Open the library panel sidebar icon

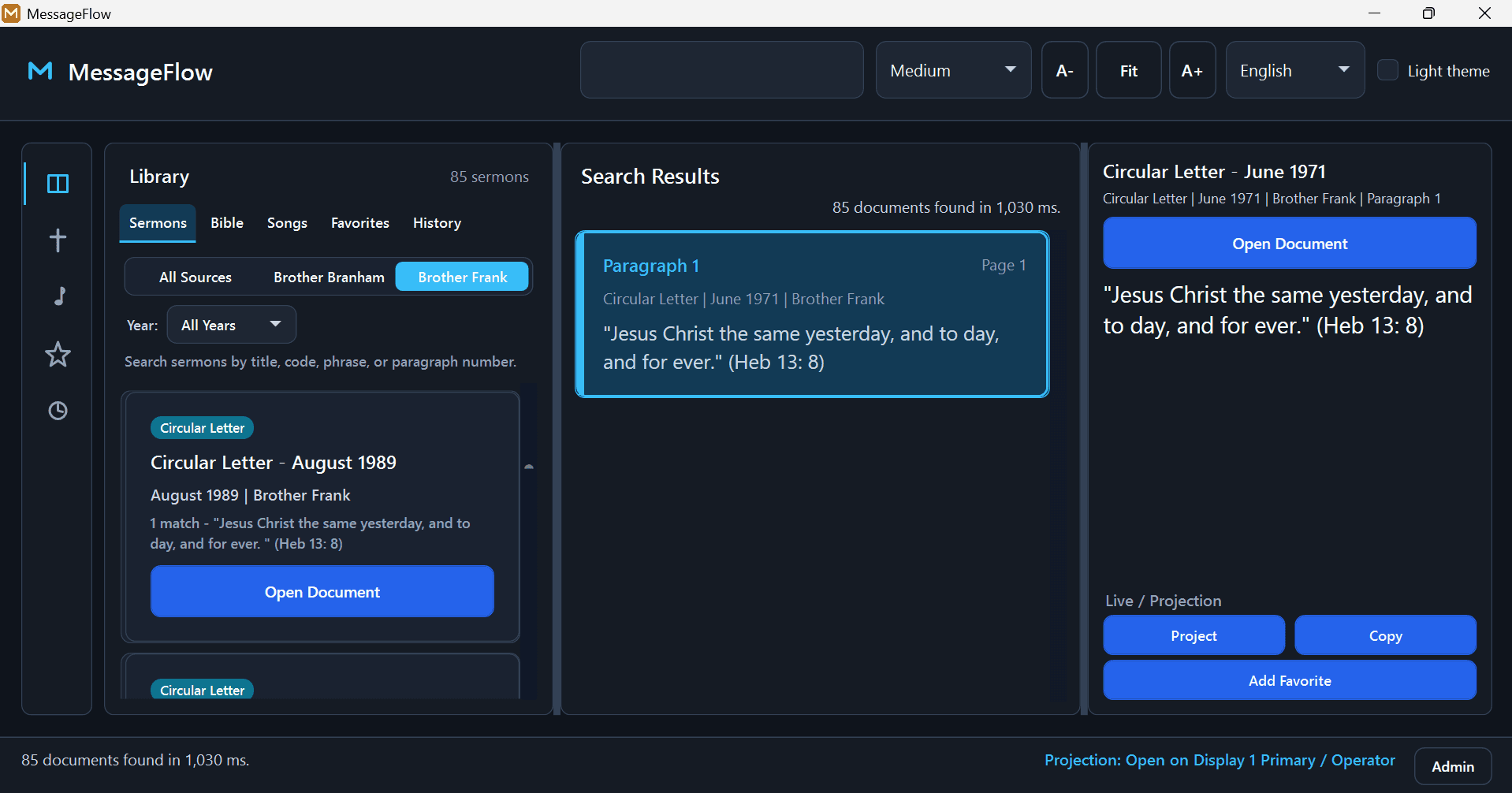click(58, 184)
